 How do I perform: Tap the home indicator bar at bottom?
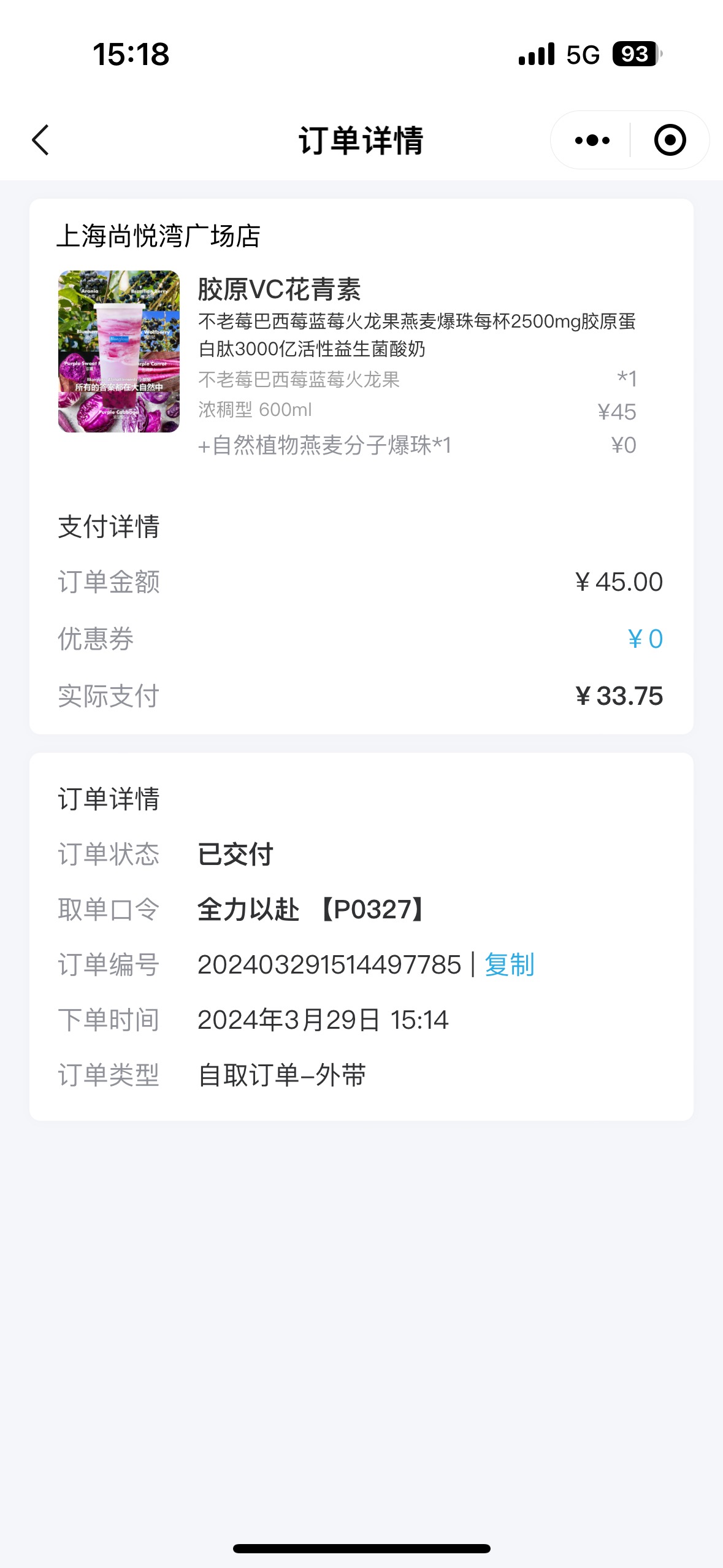[361, 1548]
